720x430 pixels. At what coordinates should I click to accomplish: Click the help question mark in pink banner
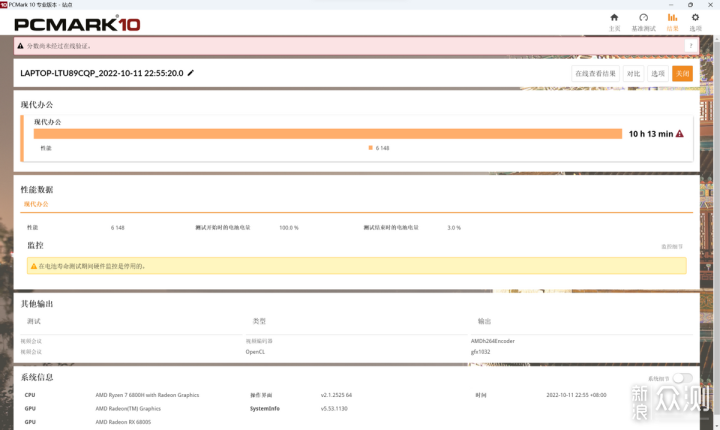coord(691,46)
